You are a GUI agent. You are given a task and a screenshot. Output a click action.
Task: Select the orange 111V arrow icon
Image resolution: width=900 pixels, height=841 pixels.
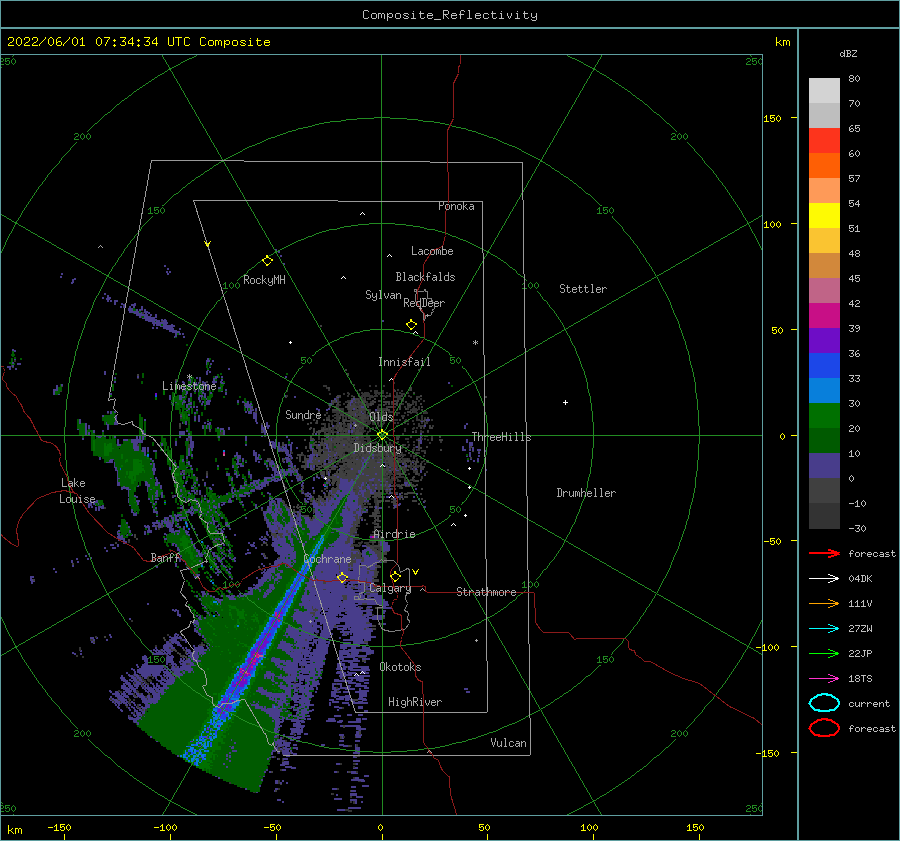[x=824, y=603]
